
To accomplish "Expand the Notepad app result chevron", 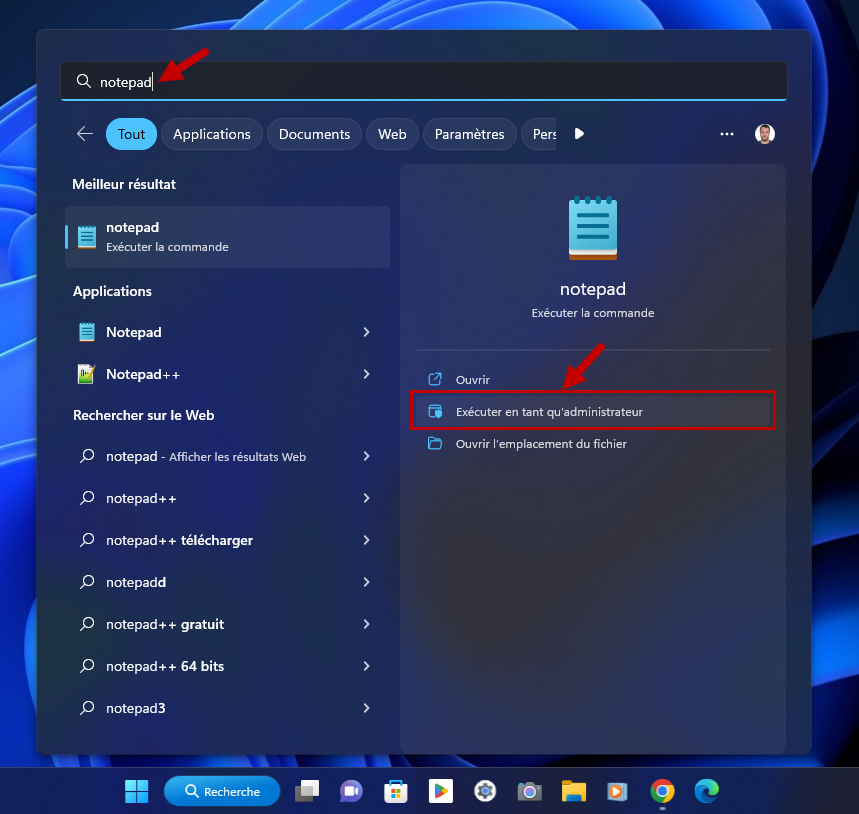I will [366, 332].
